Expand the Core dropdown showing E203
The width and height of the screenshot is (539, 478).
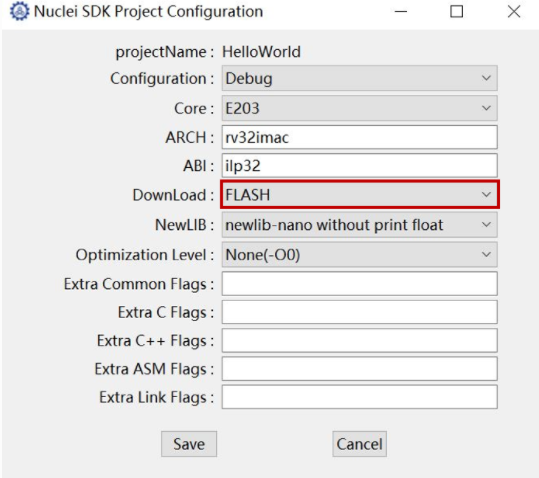pos(360,108)
